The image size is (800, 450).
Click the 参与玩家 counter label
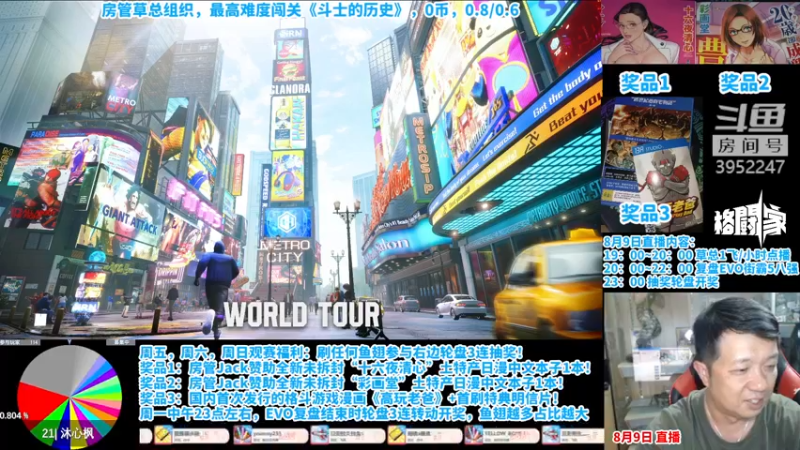click(x=19, y=342)
